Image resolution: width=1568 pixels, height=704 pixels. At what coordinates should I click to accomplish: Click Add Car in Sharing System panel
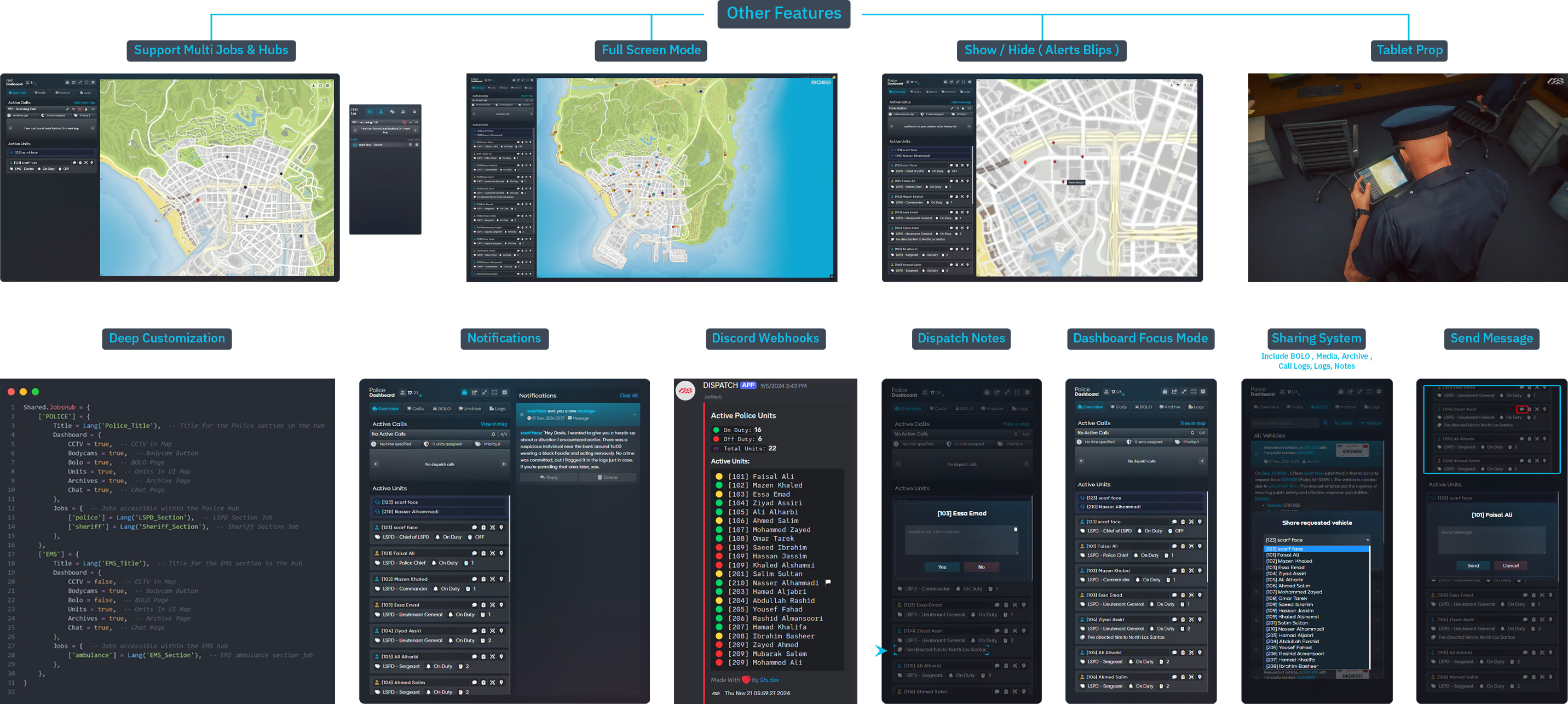(x=1371, y=423)
